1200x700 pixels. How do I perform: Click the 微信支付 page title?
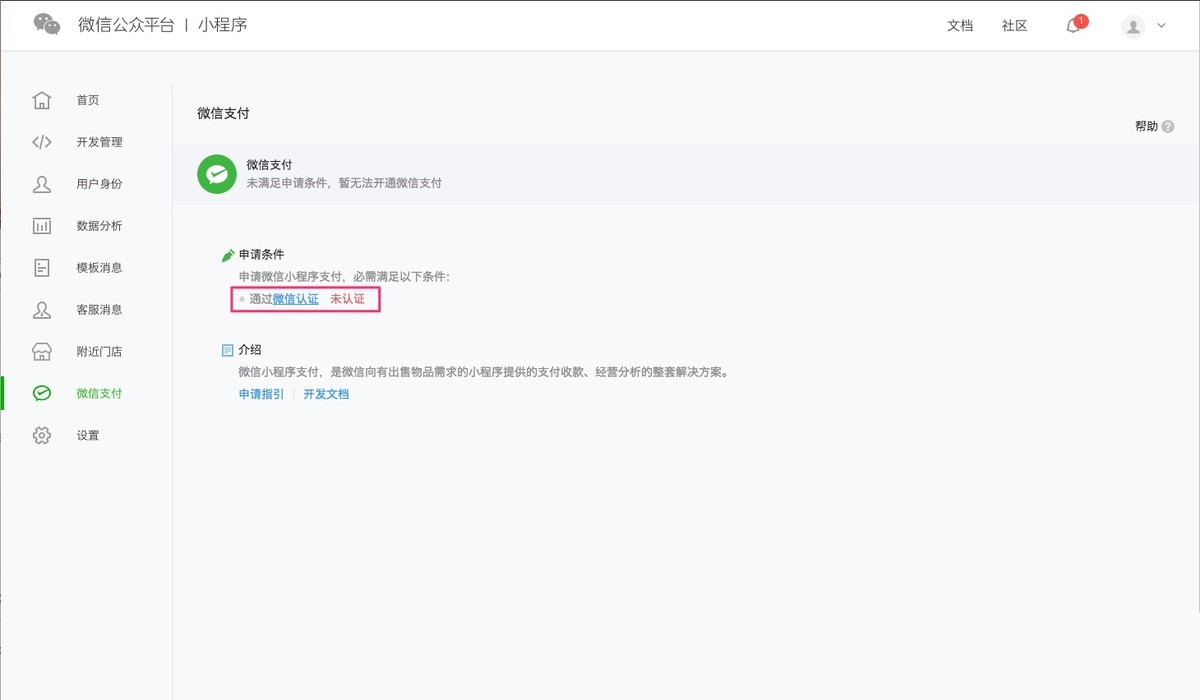[x=223, y=114]
